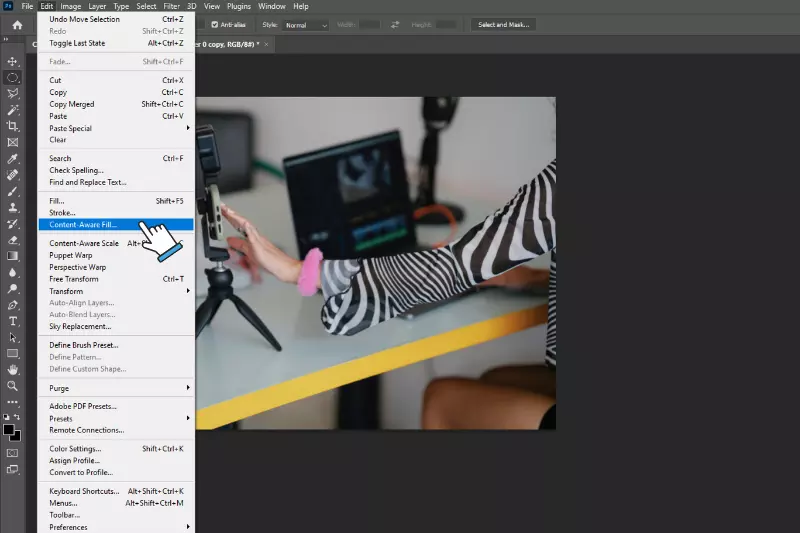
Task: Select the Dodge tool
Action: (12, 289)
